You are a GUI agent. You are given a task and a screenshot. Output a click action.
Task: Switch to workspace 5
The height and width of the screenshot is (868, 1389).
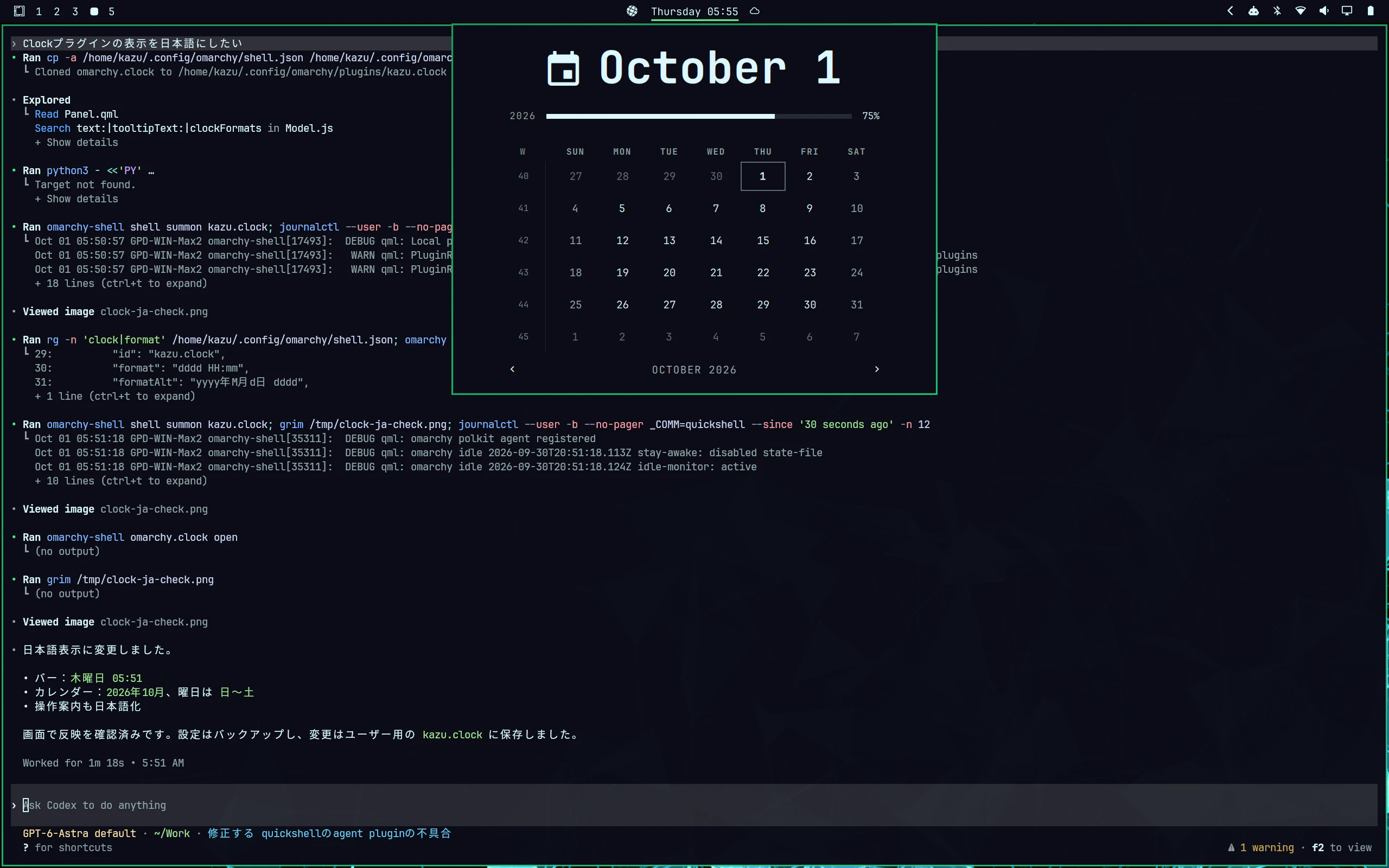[x=111, y=11]
